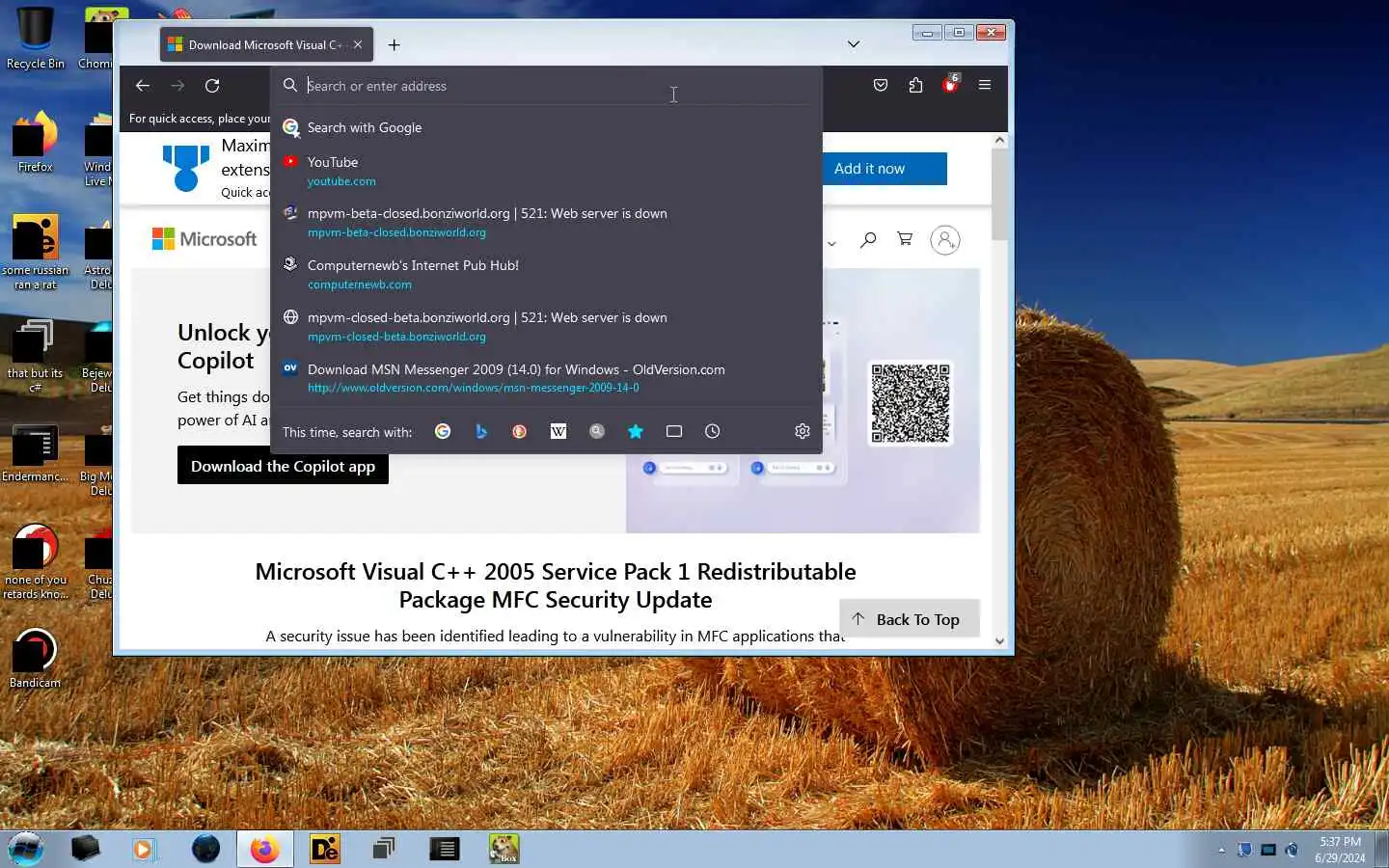Expand the Microsoft nav chevron beside search
The height and width of the screenshot is (868, 1389).
(x=831, y=243)
